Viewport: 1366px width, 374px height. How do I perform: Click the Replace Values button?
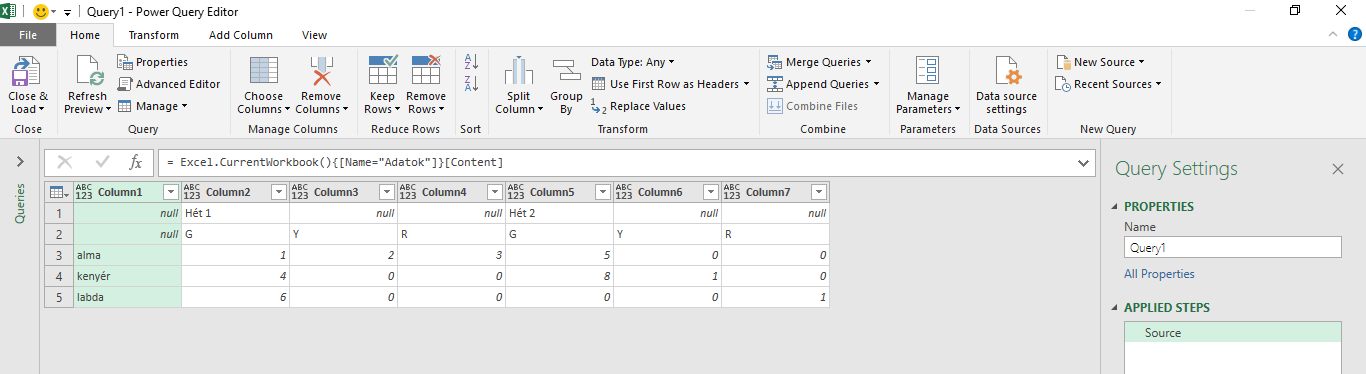[x=638, y=106]
